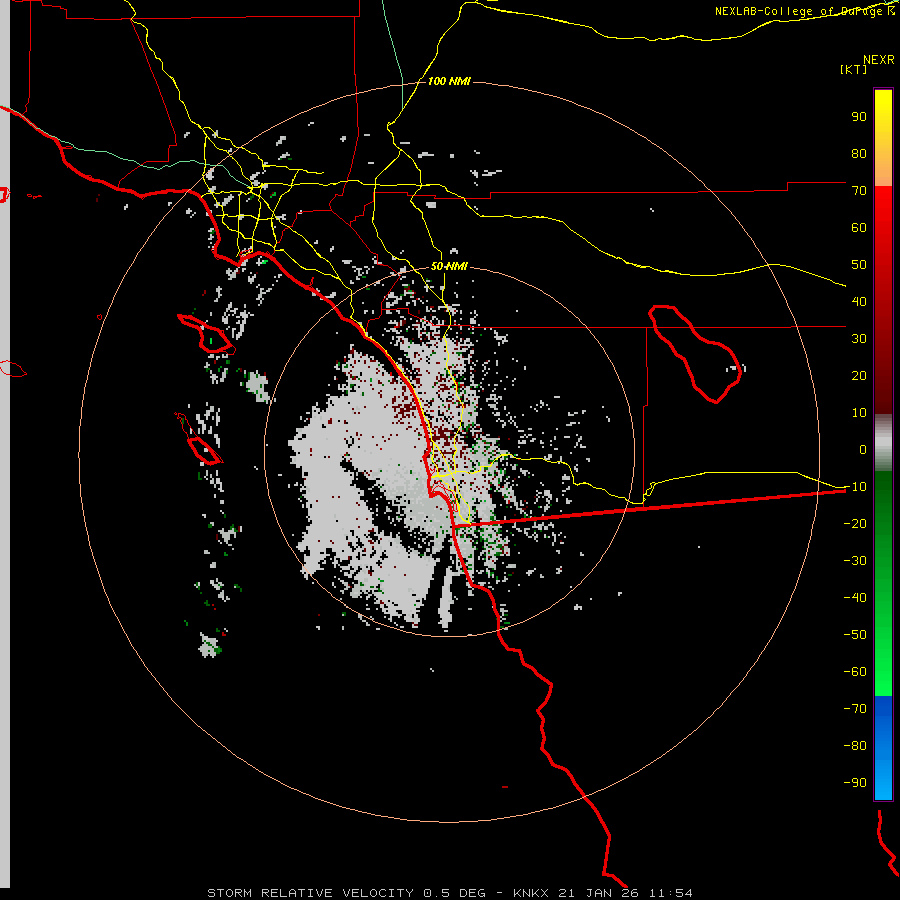Click the 50 value on the velocity scale

coord(859,265)
